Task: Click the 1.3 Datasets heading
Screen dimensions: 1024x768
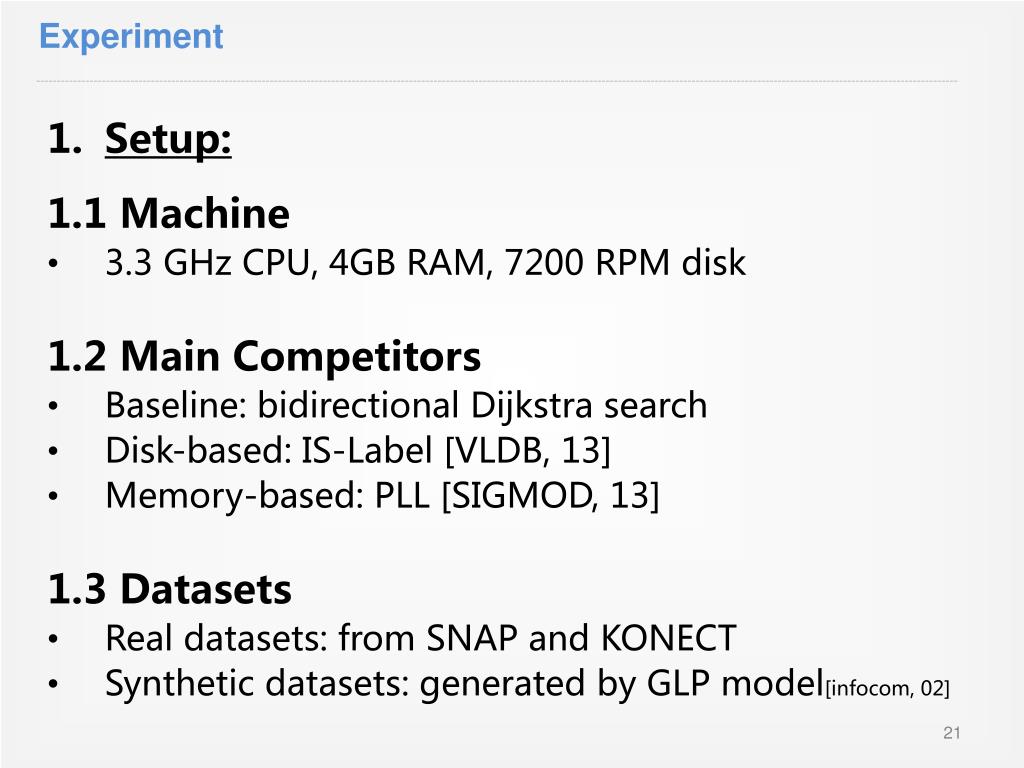Action: tap(170, 589)
